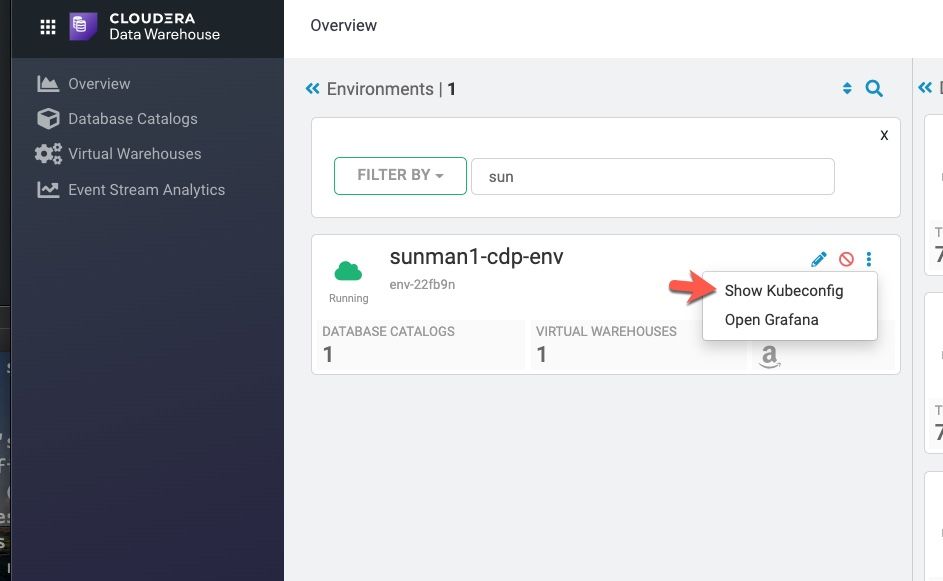This screenshot has width=943, height=581.
Task: Click the Environments search magnifier icon
Action: click(874, 88)
